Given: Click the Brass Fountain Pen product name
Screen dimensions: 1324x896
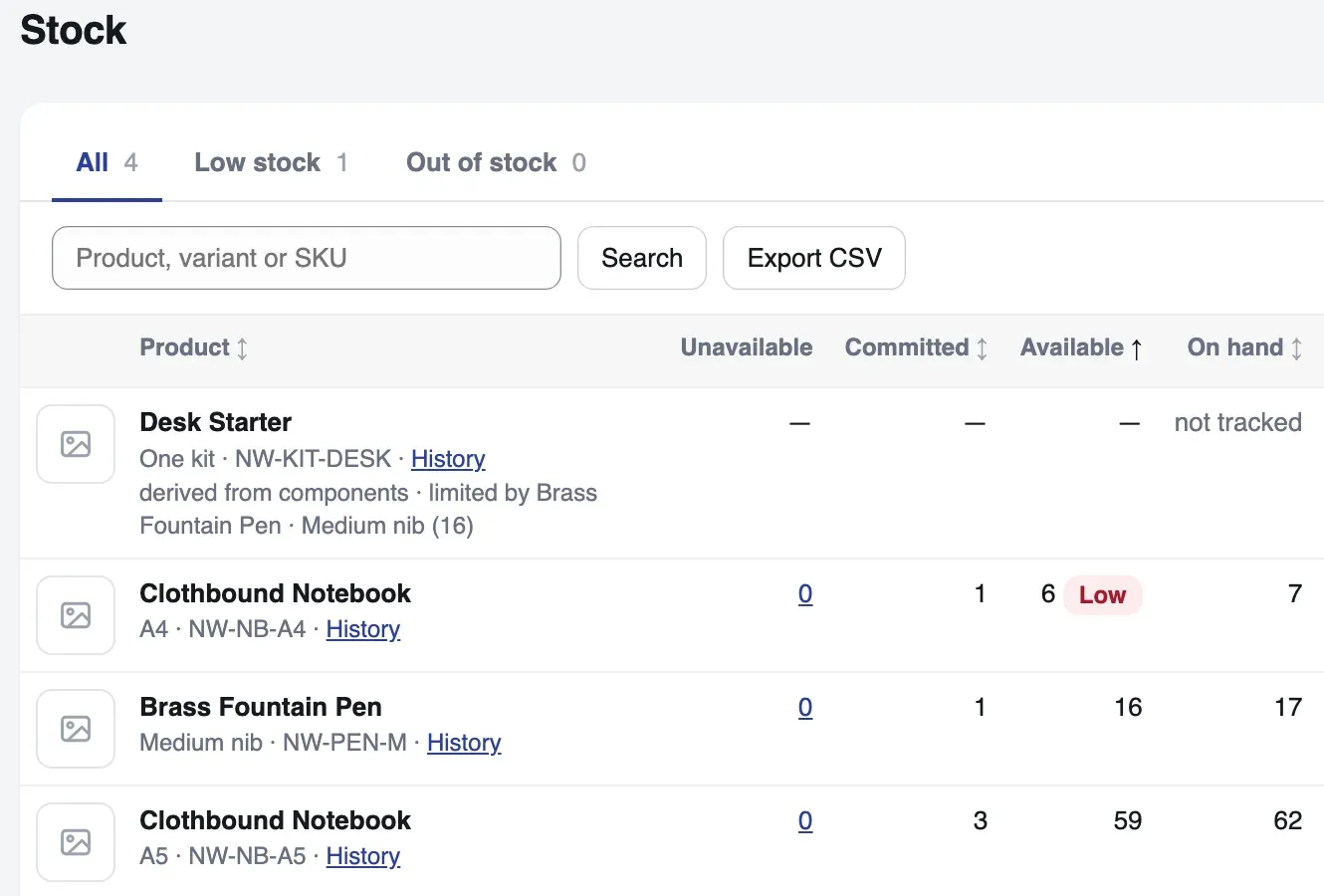Looking at the screenshot, I should point(261,707).
